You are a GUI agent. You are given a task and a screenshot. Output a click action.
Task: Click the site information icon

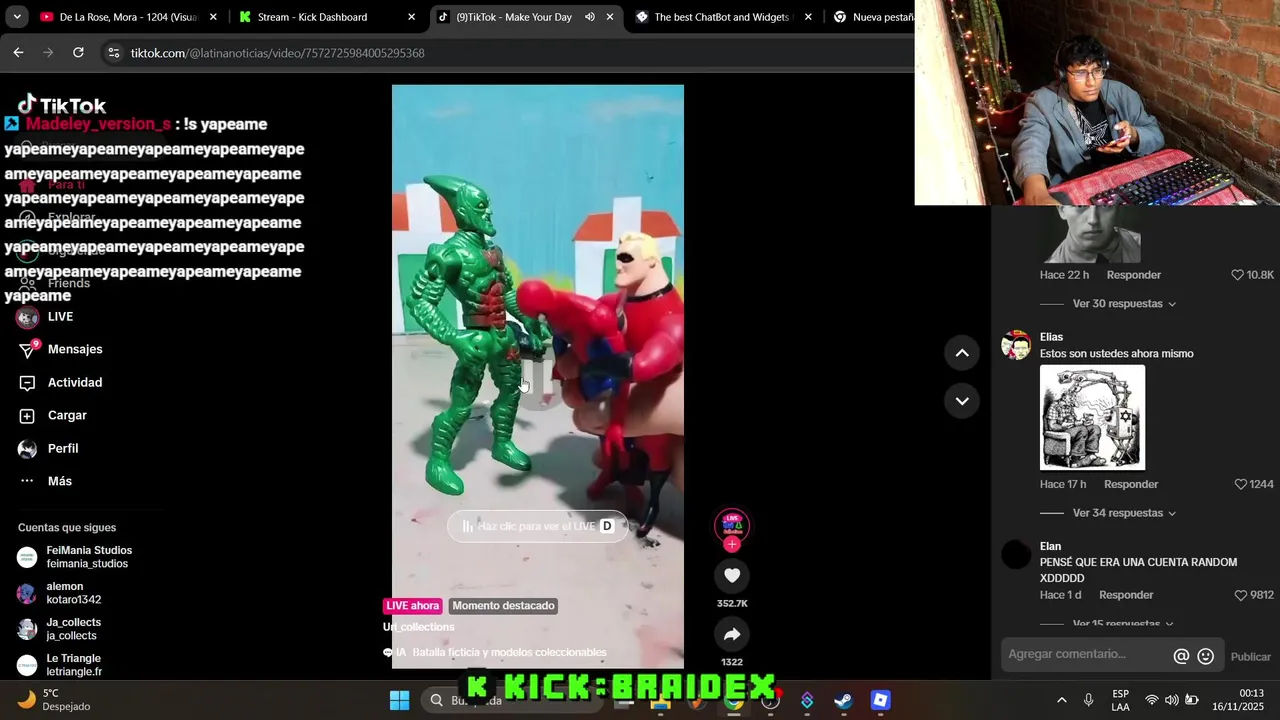point(114,53)
